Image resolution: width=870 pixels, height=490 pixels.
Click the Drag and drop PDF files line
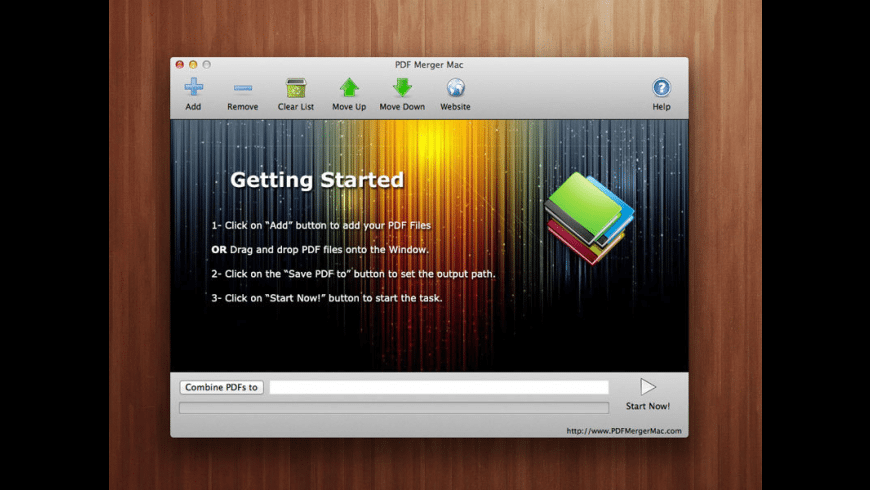[320, 250]
